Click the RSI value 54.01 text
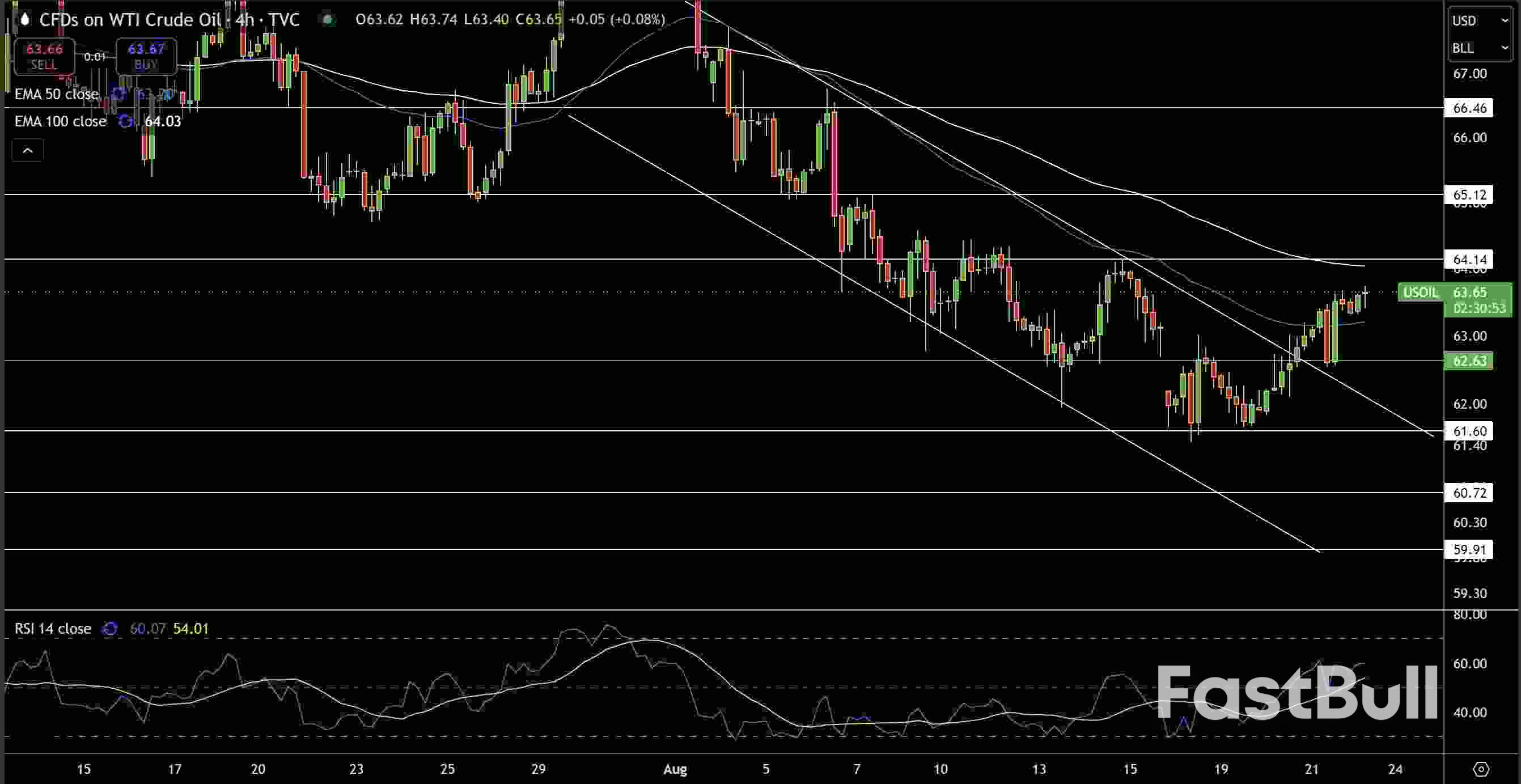The width and height of the screenshot is (1521, 784). pos(190,629)
